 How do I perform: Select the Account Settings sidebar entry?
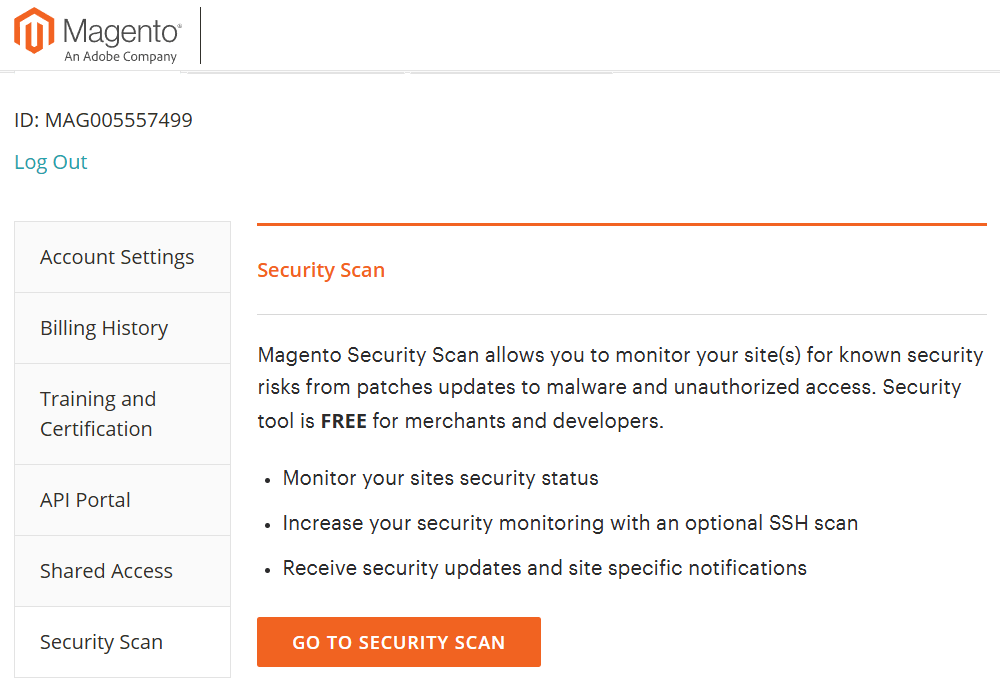click(x=117, y=257)
